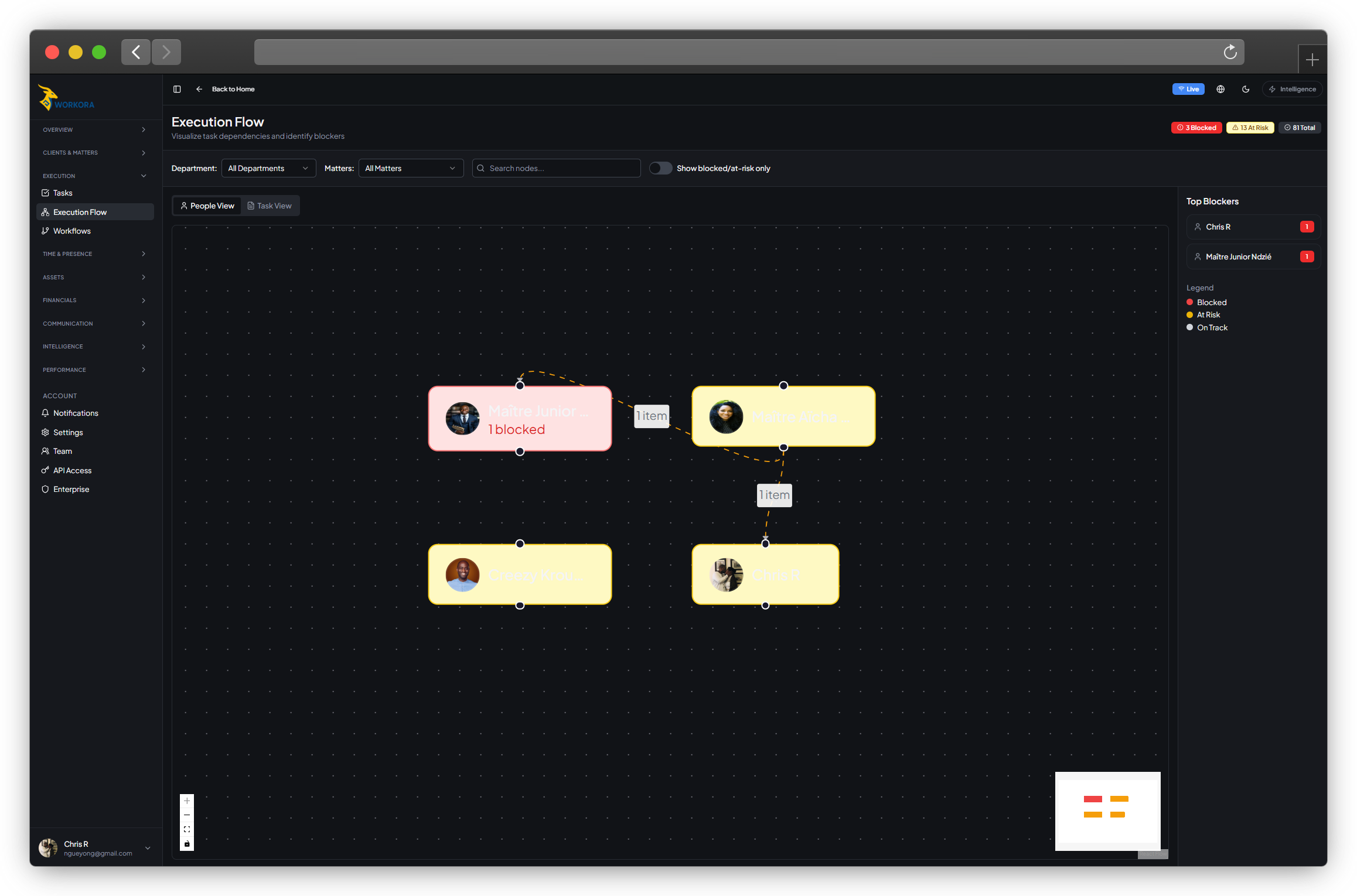The image size is (1357, 896).
Task: Zoom in using the plus control
Action: [x=187, y=801]
